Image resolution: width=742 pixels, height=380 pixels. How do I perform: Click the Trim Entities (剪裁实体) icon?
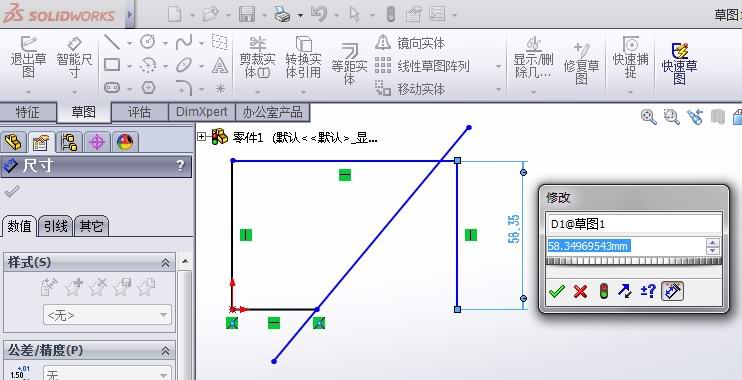[257, 44]
